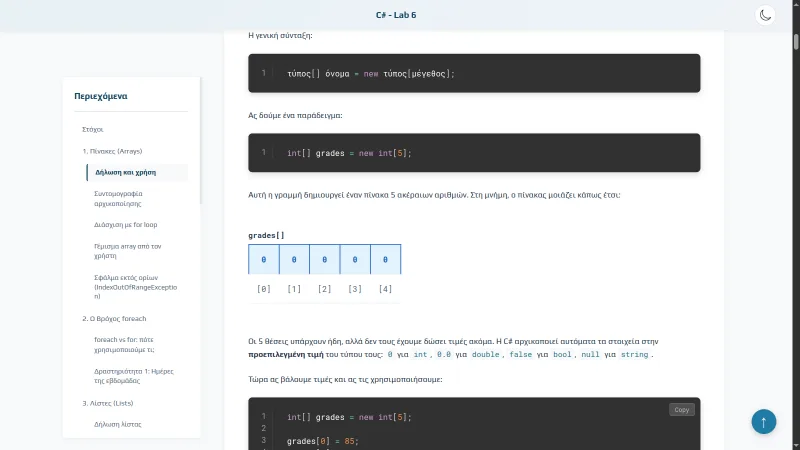Click the general syntax code τύπος[] όνομα
800x450 pixels.
[370, 73]
